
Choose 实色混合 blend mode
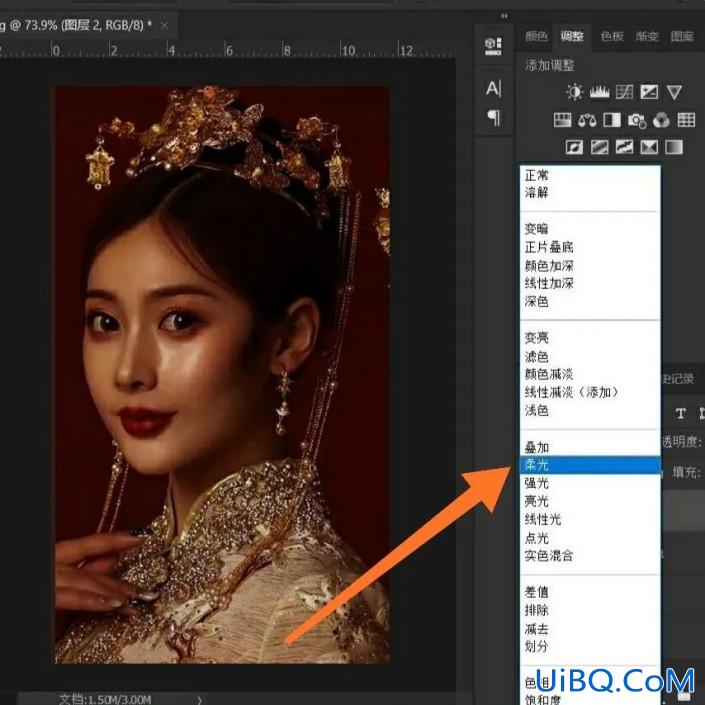point(590,556)
